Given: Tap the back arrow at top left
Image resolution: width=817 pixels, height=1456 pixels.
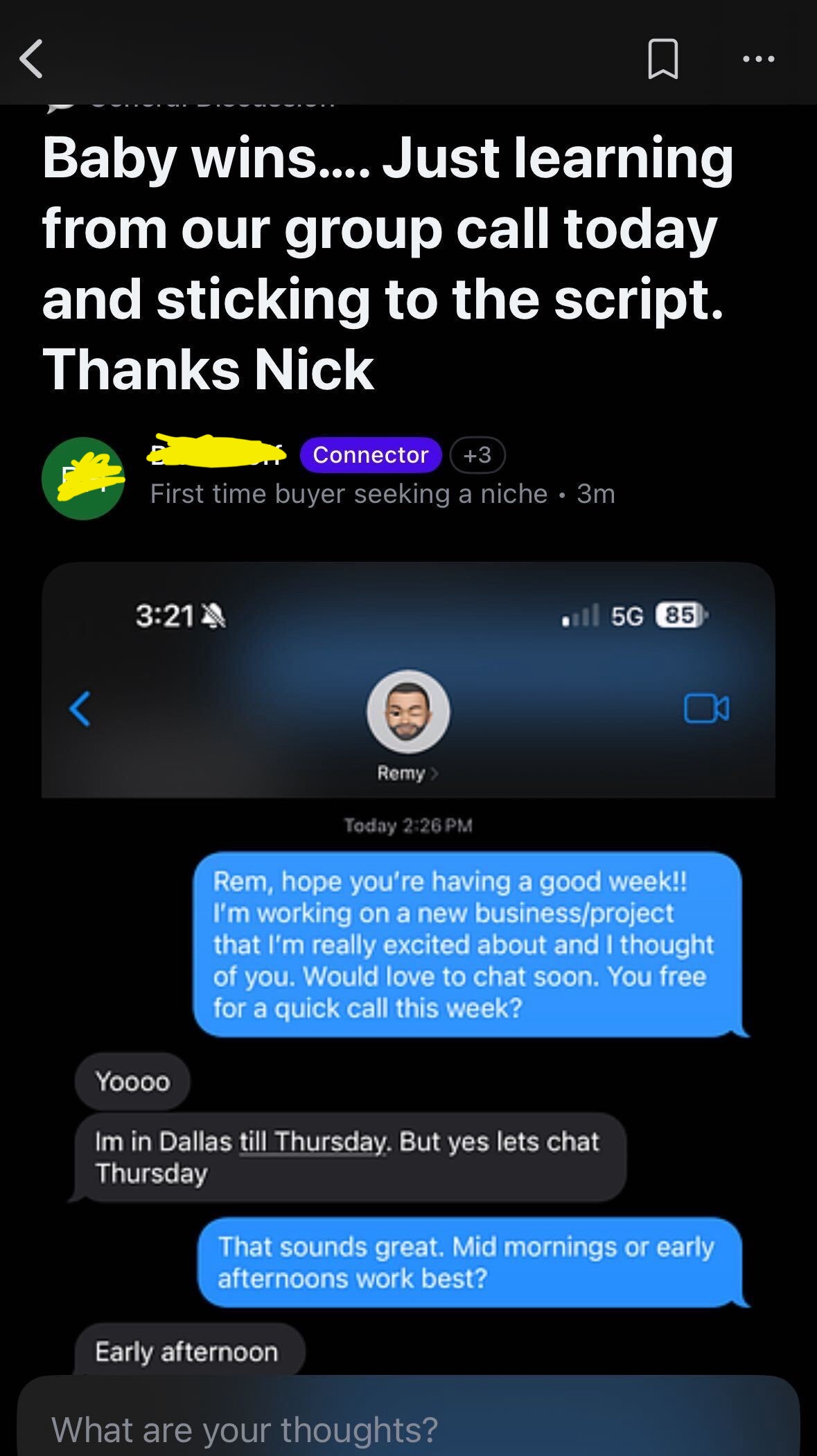Looking at the screenshot, I should [x=32, y=58].
